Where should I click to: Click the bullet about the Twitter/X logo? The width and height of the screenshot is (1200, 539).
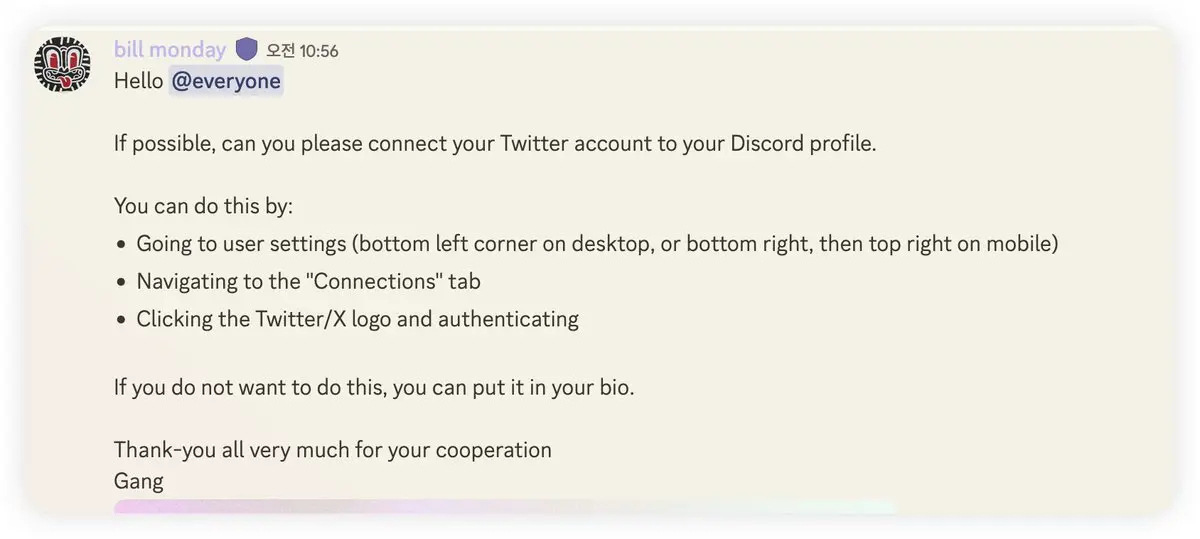coord(357,319)
